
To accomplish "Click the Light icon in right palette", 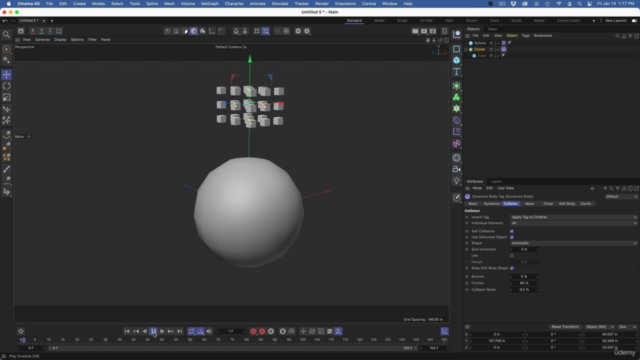I will coord(456,180).
